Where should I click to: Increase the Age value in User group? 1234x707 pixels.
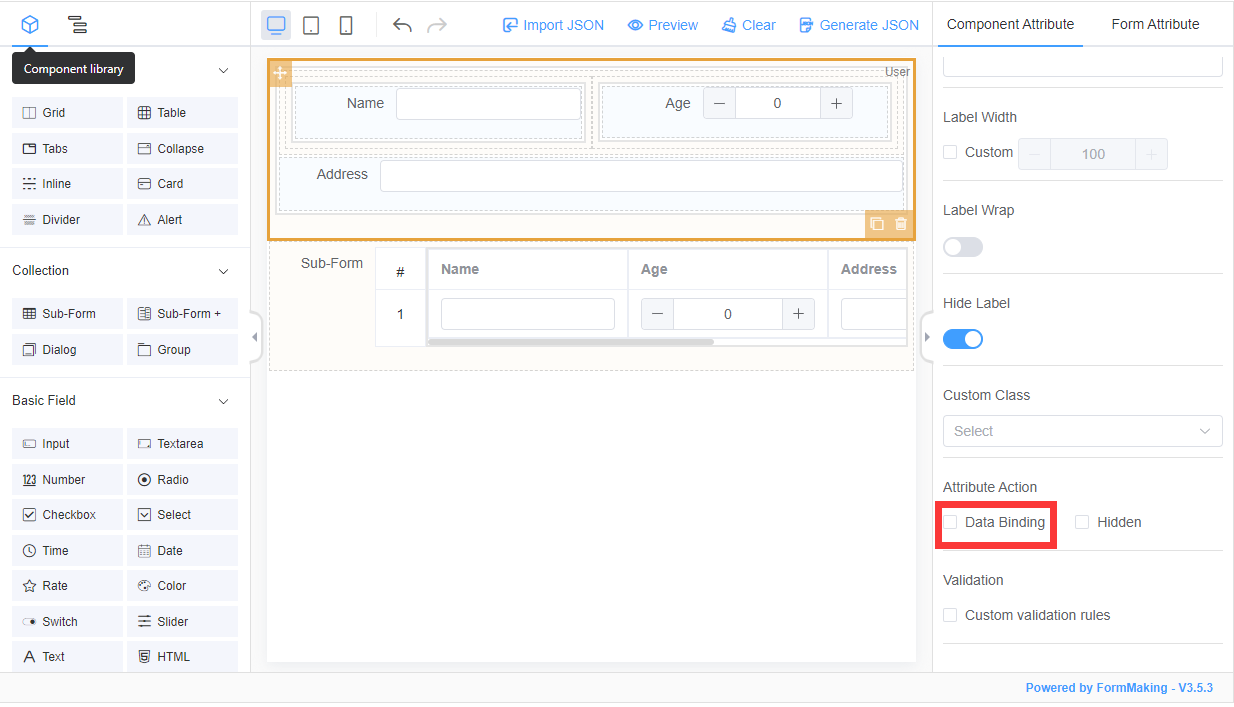click(x=836, y=103)
